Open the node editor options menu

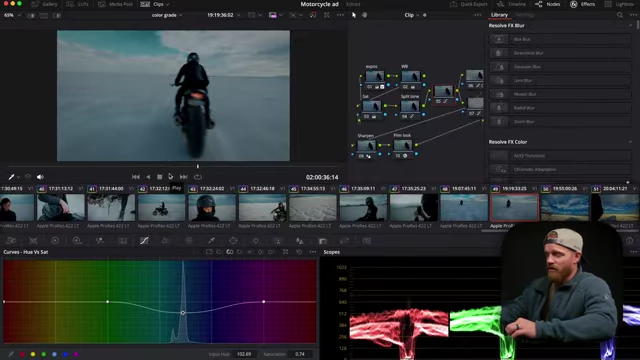tap(478, 15)
